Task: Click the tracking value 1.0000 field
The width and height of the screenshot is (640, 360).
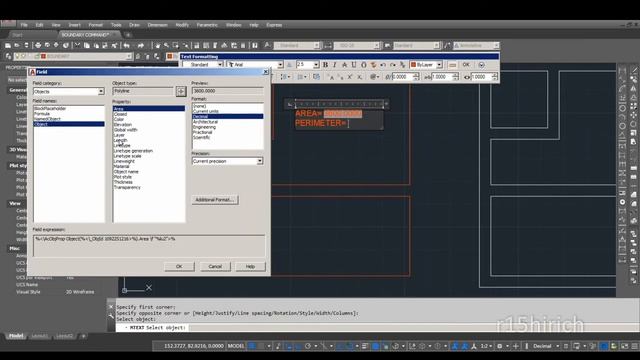Action: [x=440, y=77]
